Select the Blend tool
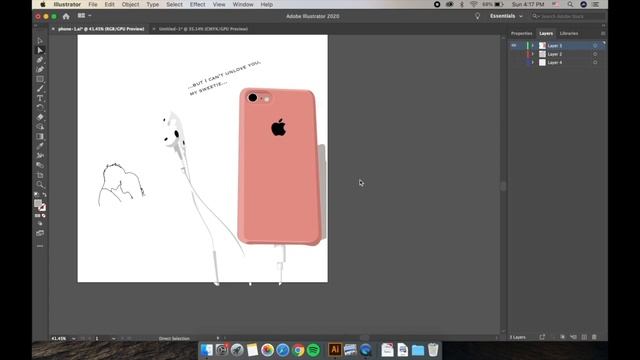 [40, 165]
